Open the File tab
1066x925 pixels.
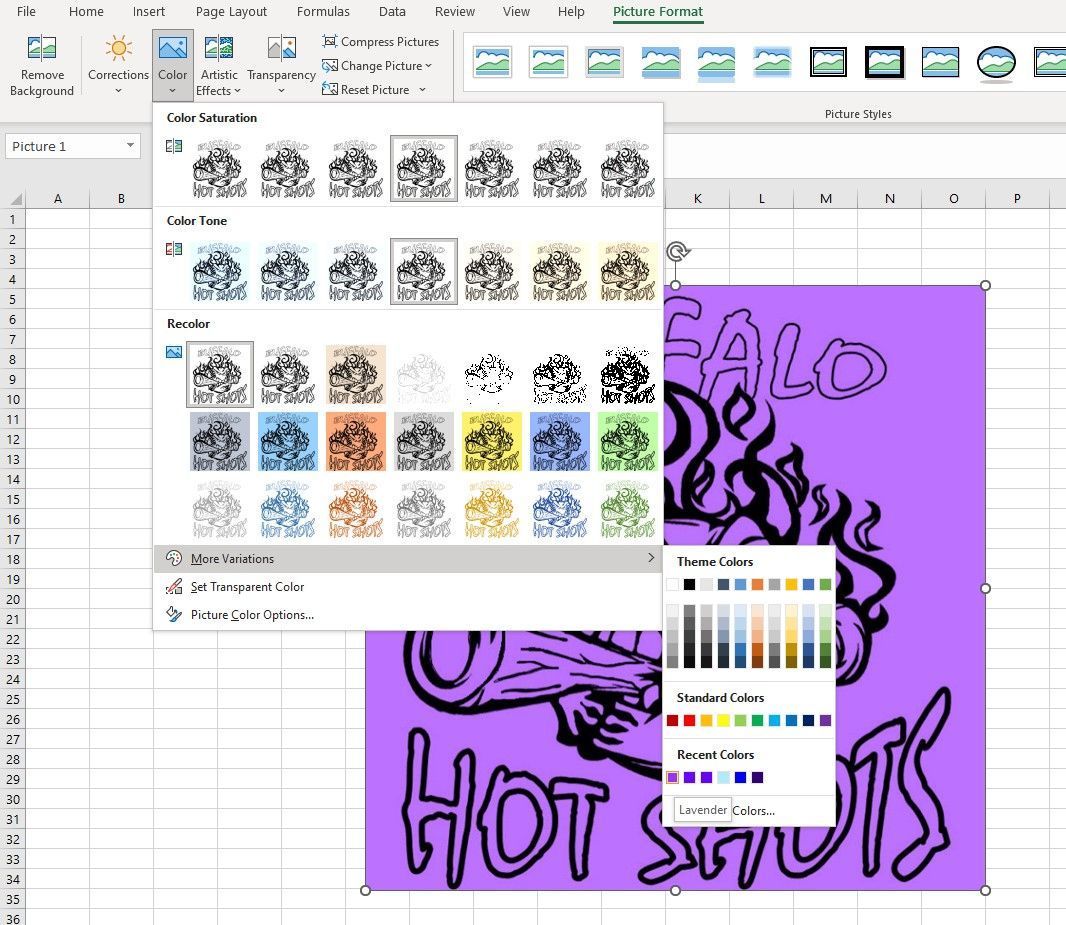[x=26, y=12]
